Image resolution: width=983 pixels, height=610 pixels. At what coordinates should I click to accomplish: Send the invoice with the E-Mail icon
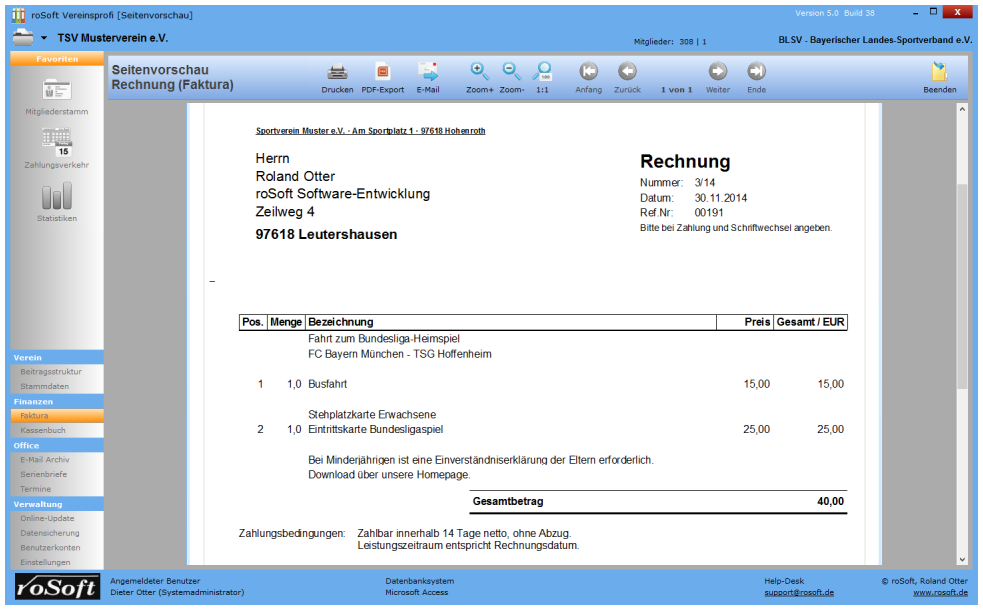[x=428, y=72]
